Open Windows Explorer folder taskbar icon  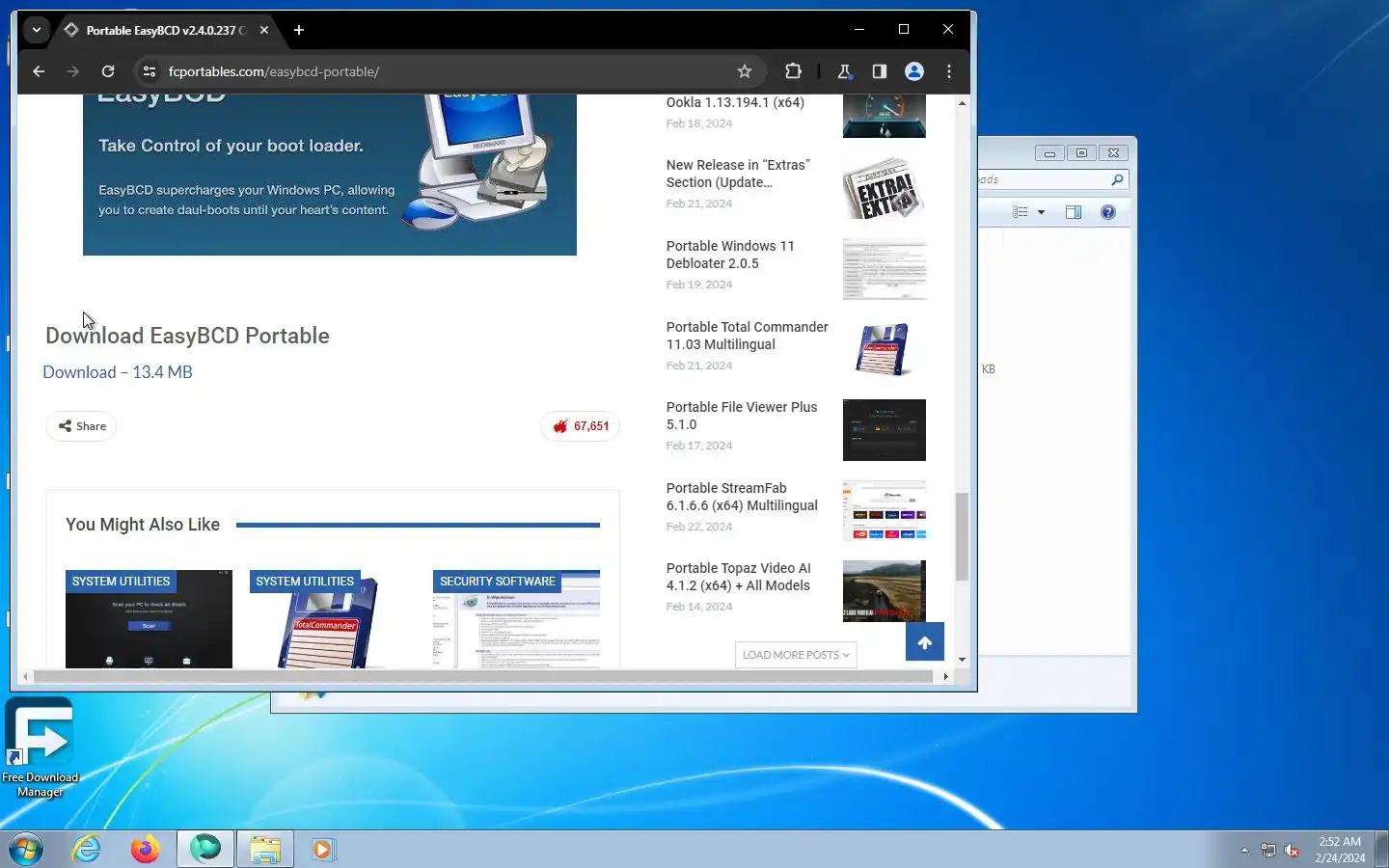[264, 850]
